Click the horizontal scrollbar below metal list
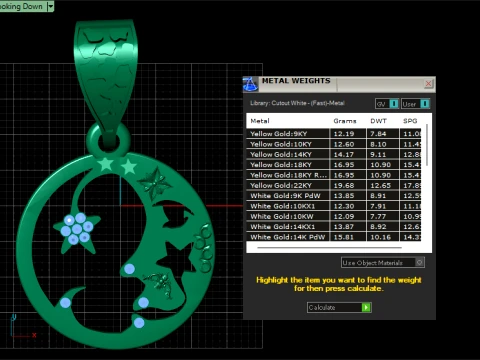 (x=329, y=248)
